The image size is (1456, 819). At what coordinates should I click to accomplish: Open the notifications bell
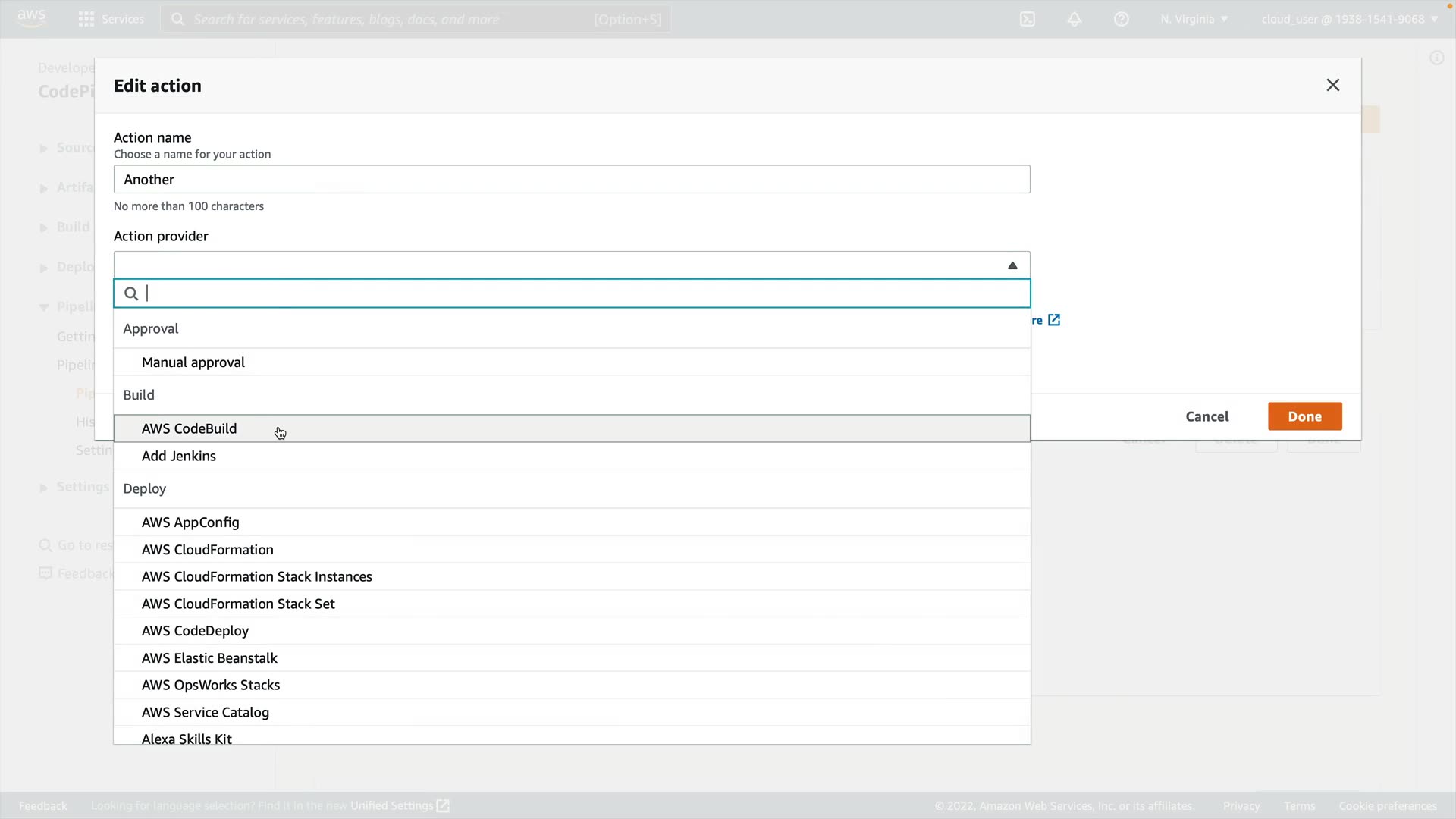[x=1075, y=19]
